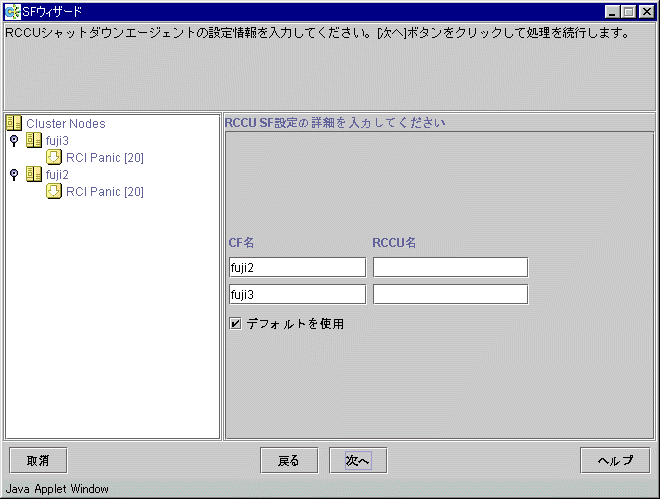The image size is (660, 499).
Task: Click the Java Applet Window status text
Action: [57, 488]
